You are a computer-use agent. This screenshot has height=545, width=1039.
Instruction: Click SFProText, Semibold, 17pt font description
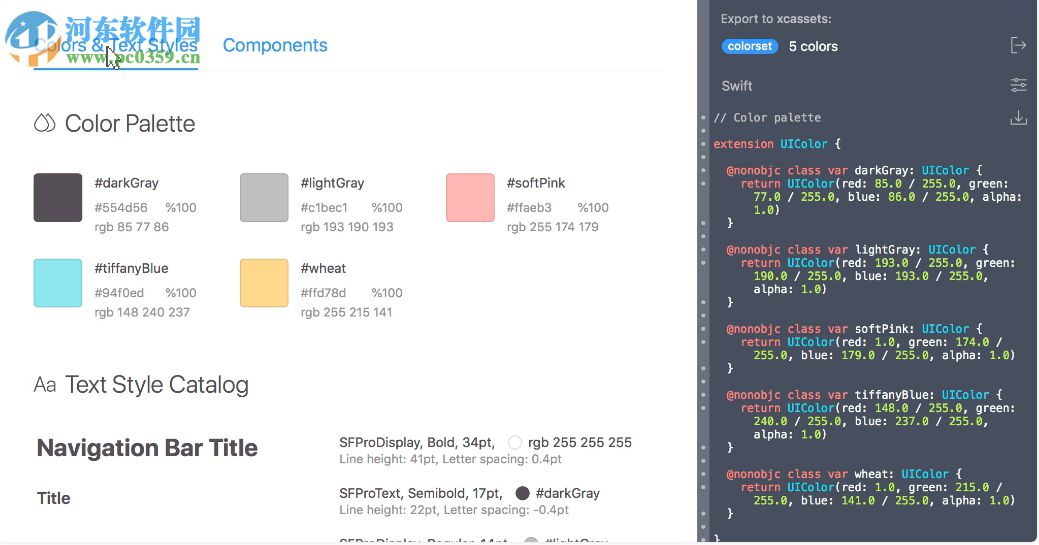(421, 493)
